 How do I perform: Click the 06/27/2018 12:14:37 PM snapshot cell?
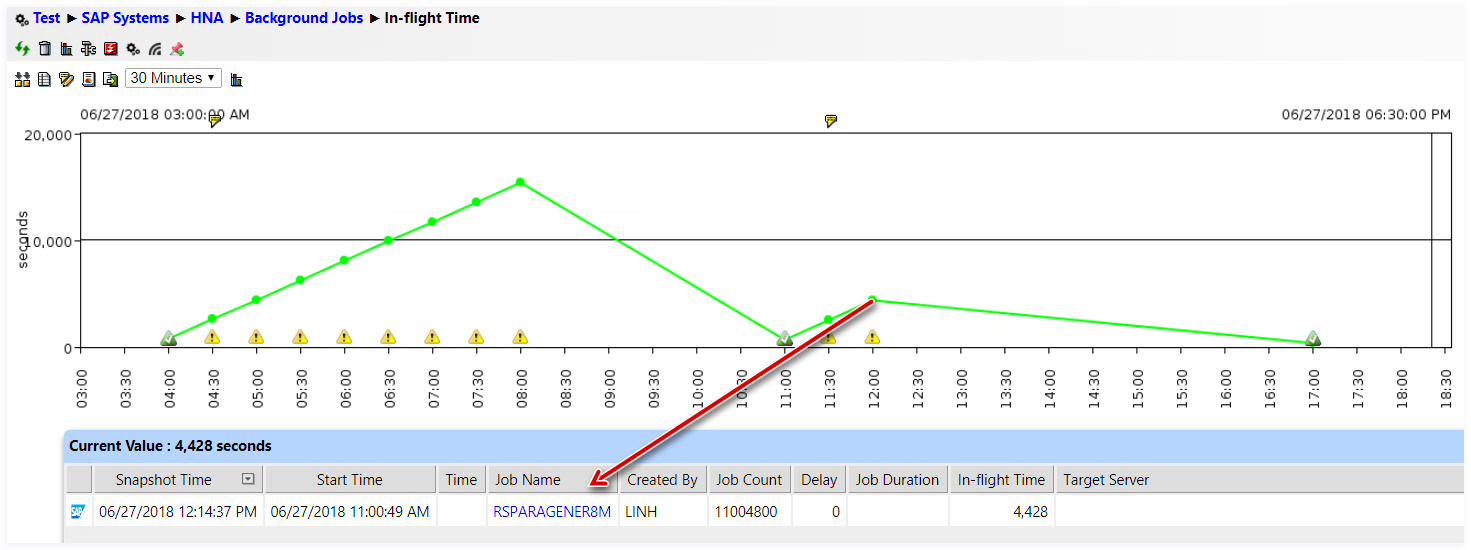coord(178,512)
